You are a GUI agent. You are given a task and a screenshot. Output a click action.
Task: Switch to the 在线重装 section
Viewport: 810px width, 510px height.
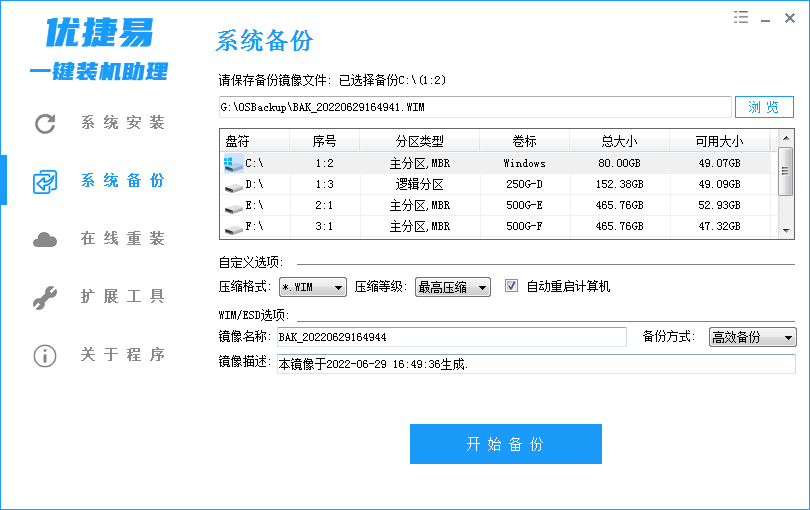[122, 239]
